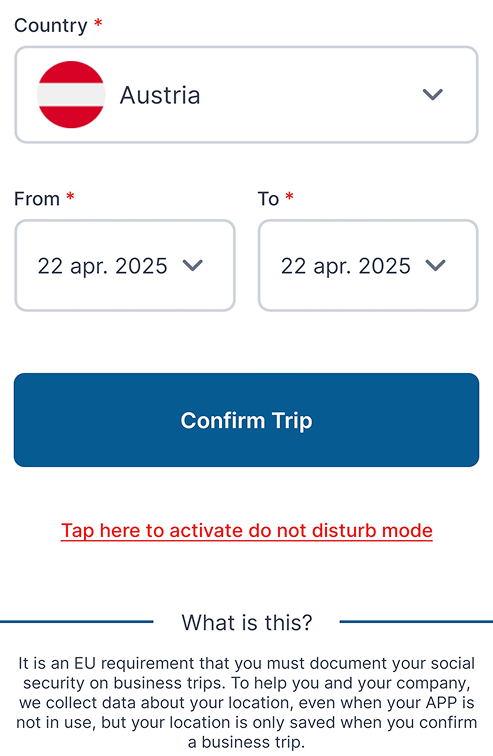
Task: Click the From field label
Action: (37, 199)
